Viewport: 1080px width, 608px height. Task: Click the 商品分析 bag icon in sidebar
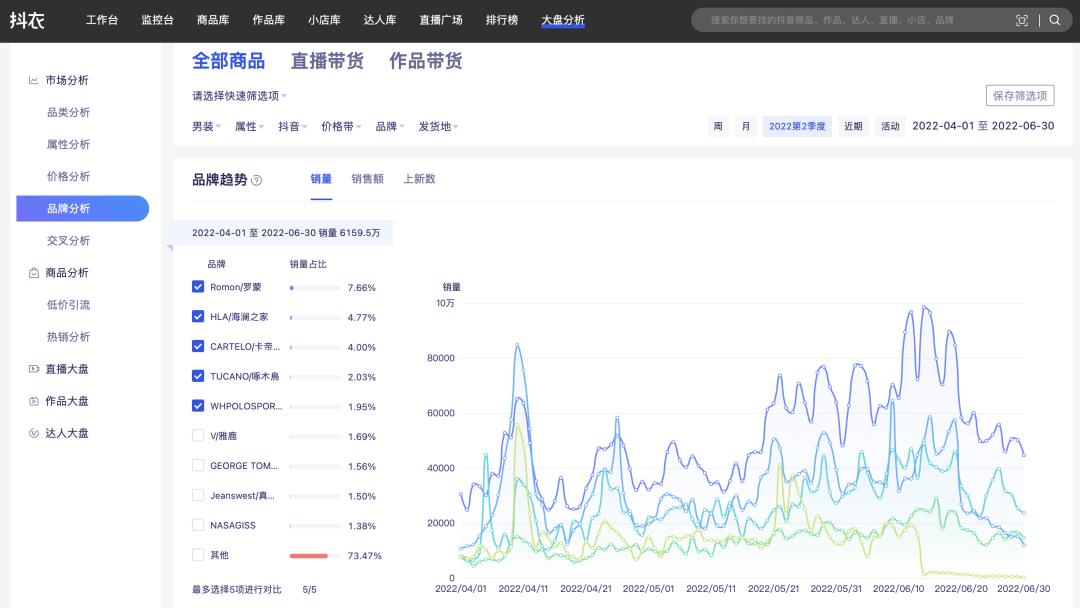pos(34,273)
